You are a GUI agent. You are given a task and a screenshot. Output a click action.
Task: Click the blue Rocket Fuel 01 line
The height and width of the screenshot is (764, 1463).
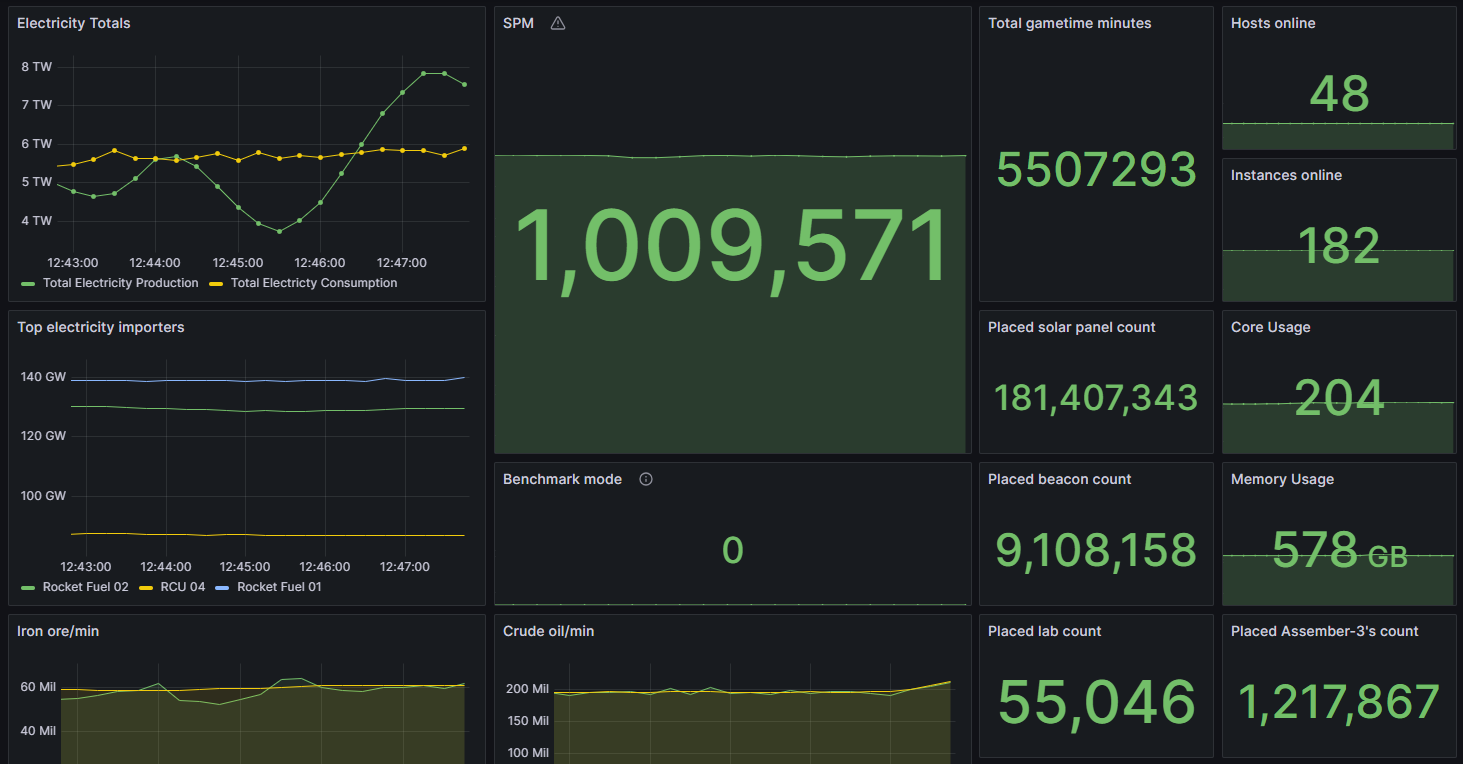pyautogui.click(x=268, y=380)
